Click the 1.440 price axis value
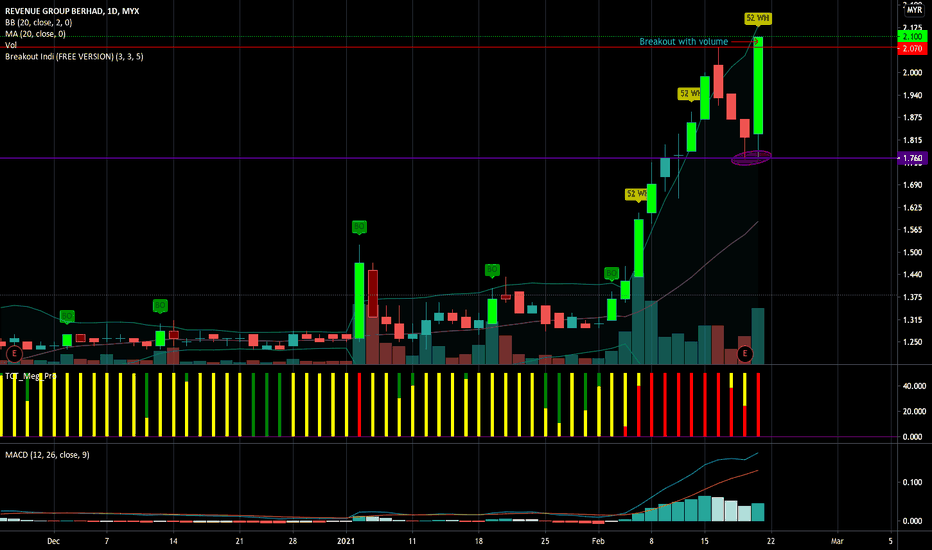The width and height of the screenshot is (932, 550). tap(912, 275)
